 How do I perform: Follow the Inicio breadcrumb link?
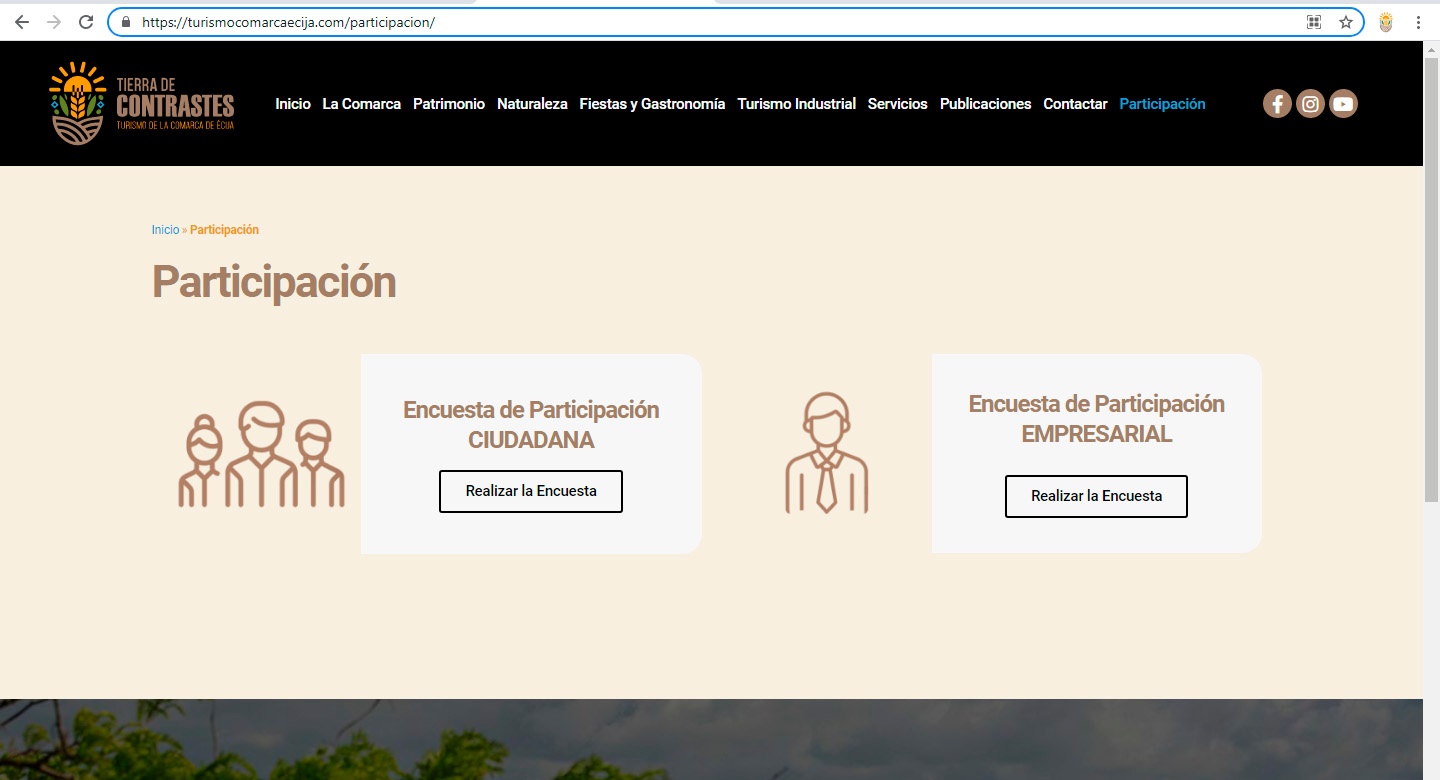[165, 230]
